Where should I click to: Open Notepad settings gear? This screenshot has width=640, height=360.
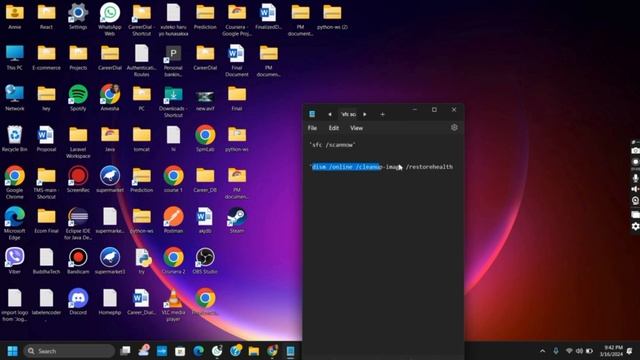[454, 127]
